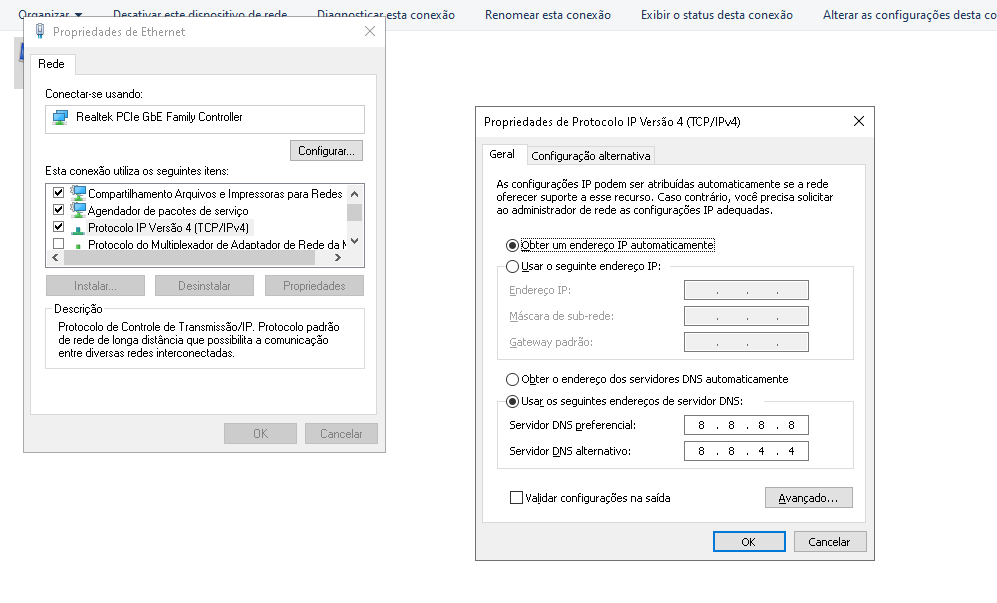Enable Protocolo do Multiplexador de Adaptador checkbox
Image resolution: width=997 pixels, height=603 pixels.
pos(58,244)
